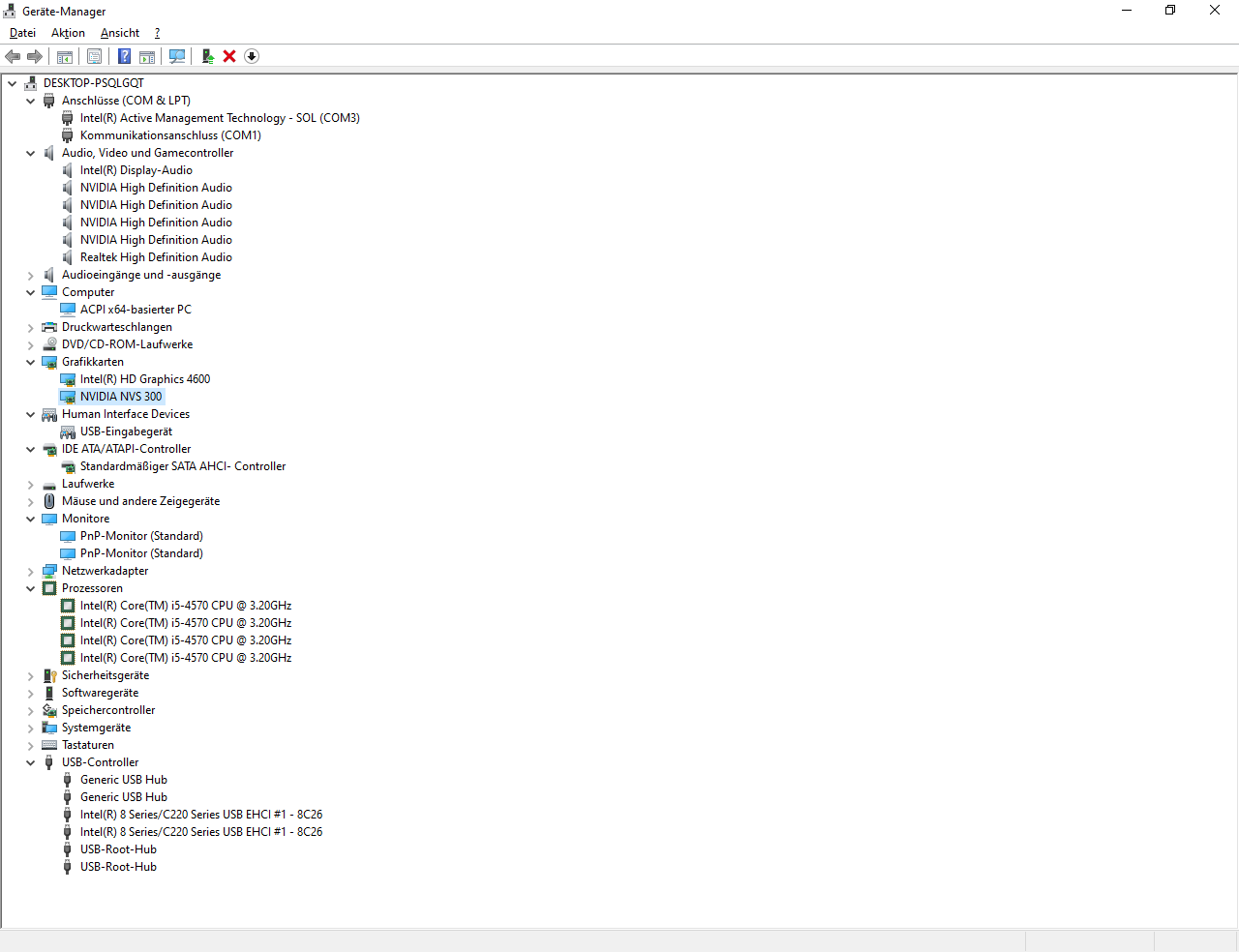1239x952 pixels.
Task: Open the Aktion menu
Action: click(x=68, y=33)
